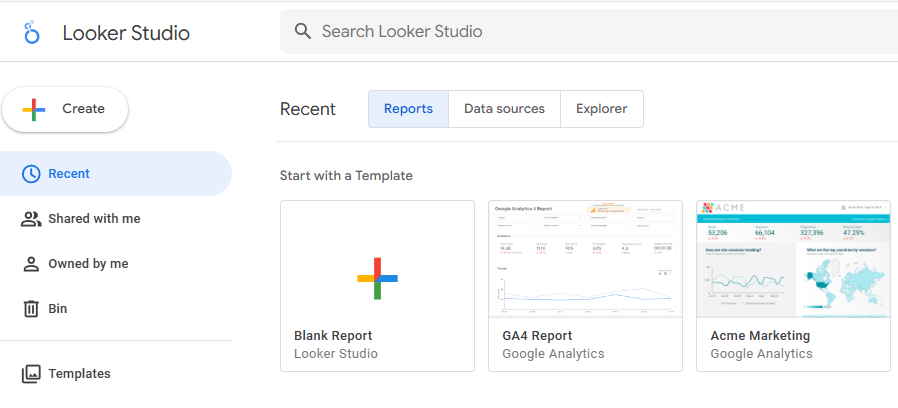The height and width of the screenshot is (408, 898).
Task: Show reports Owned by me
Action: click(x=116, y=264)
